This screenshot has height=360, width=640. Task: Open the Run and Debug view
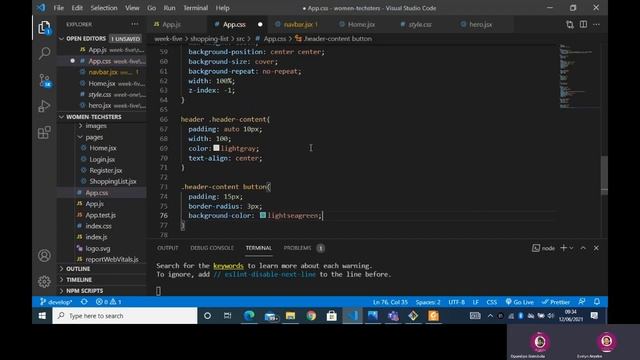click(44, 106)
